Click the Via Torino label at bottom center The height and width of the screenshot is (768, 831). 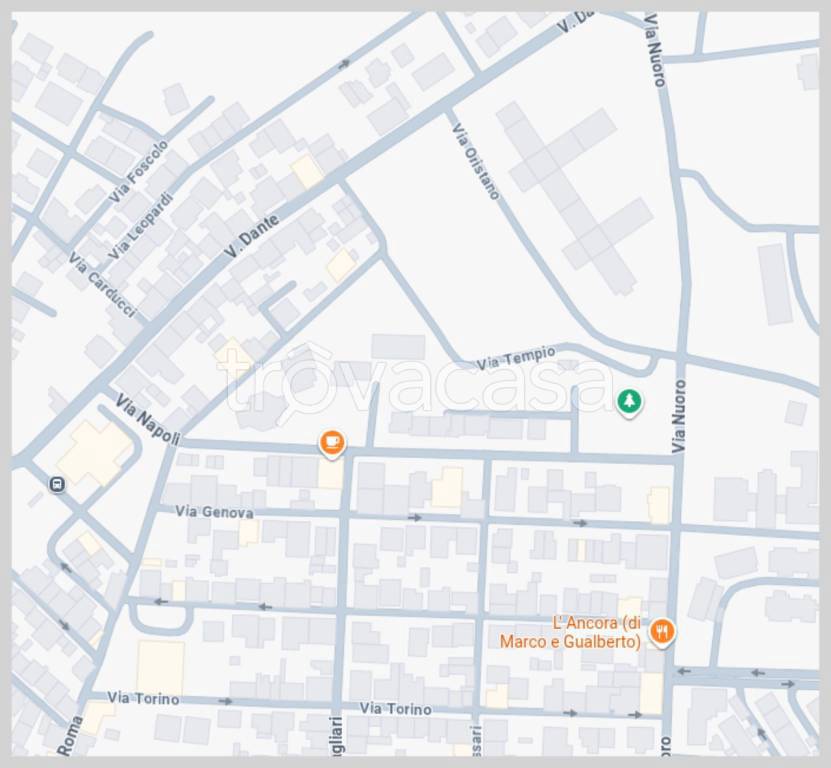396,708
